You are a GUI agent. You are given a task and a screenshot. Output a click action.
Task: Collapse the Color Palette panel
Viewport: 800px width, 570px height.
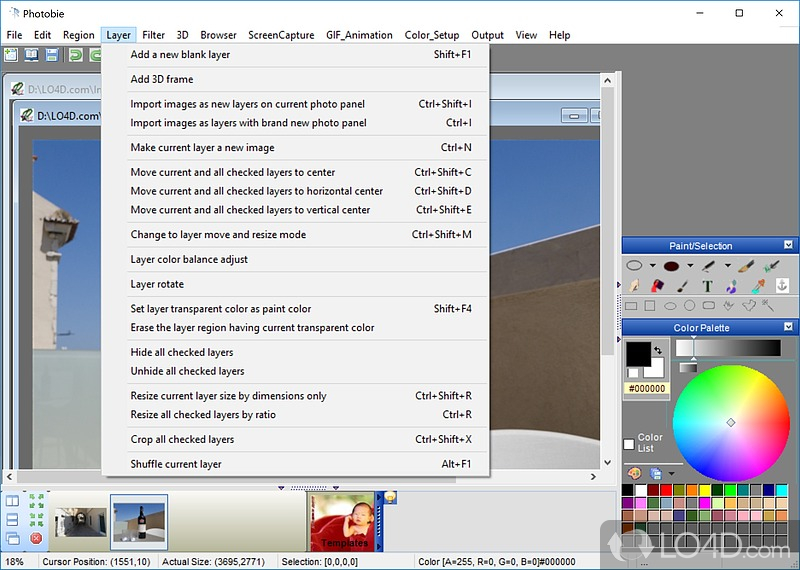pos(788,327)
